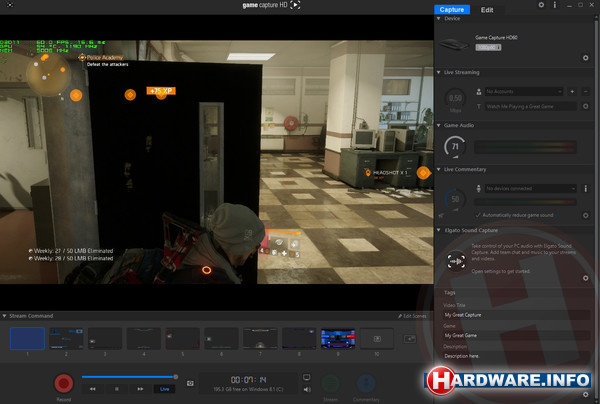Click the Video Title field My Great Capture
600x404 pixels.
pos(516,315)
